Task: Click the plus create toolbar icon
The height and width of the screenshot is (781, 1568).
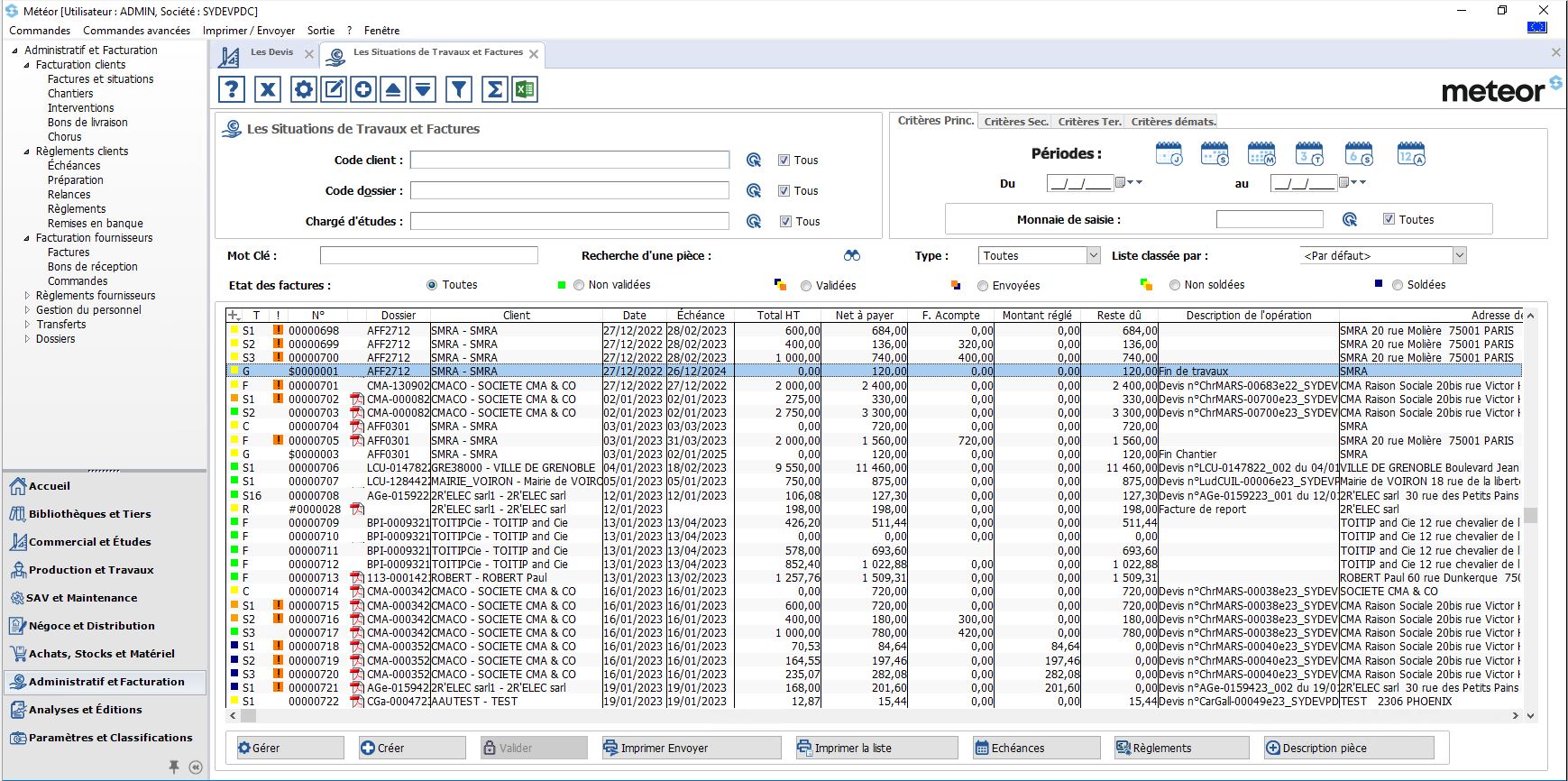Action: (363, 89)
